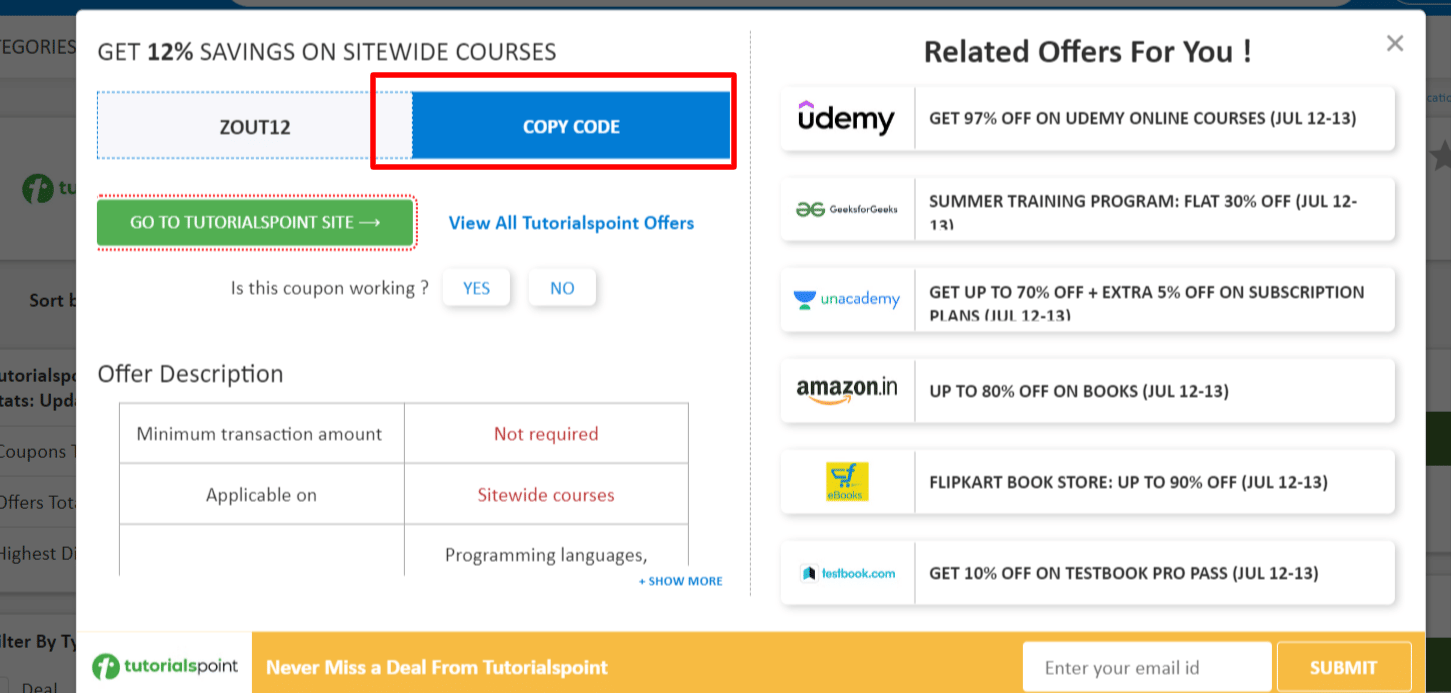
Task: Expand the offer description with SHOW MORE
Action: coord(679,580)
